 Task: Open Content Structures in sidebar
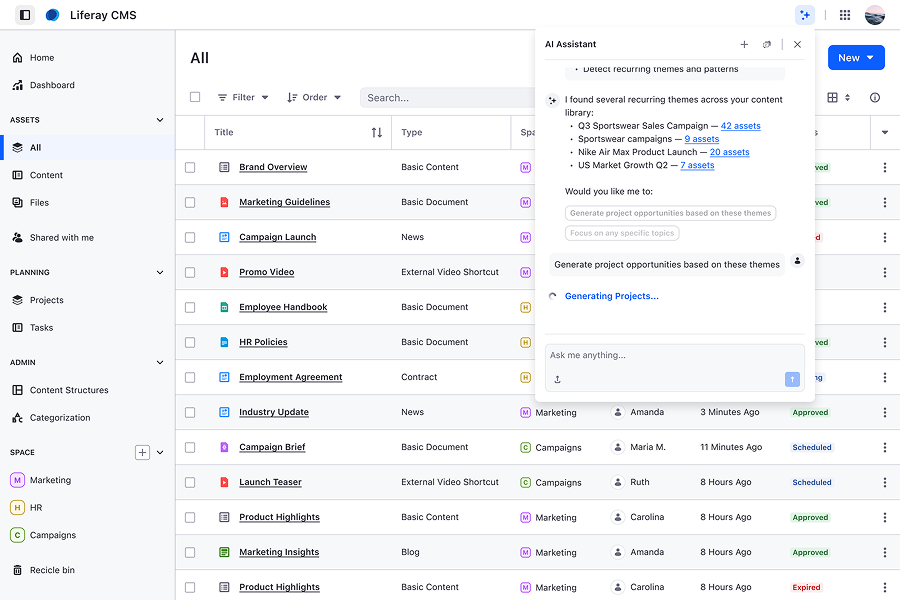(x=69, y=390)
